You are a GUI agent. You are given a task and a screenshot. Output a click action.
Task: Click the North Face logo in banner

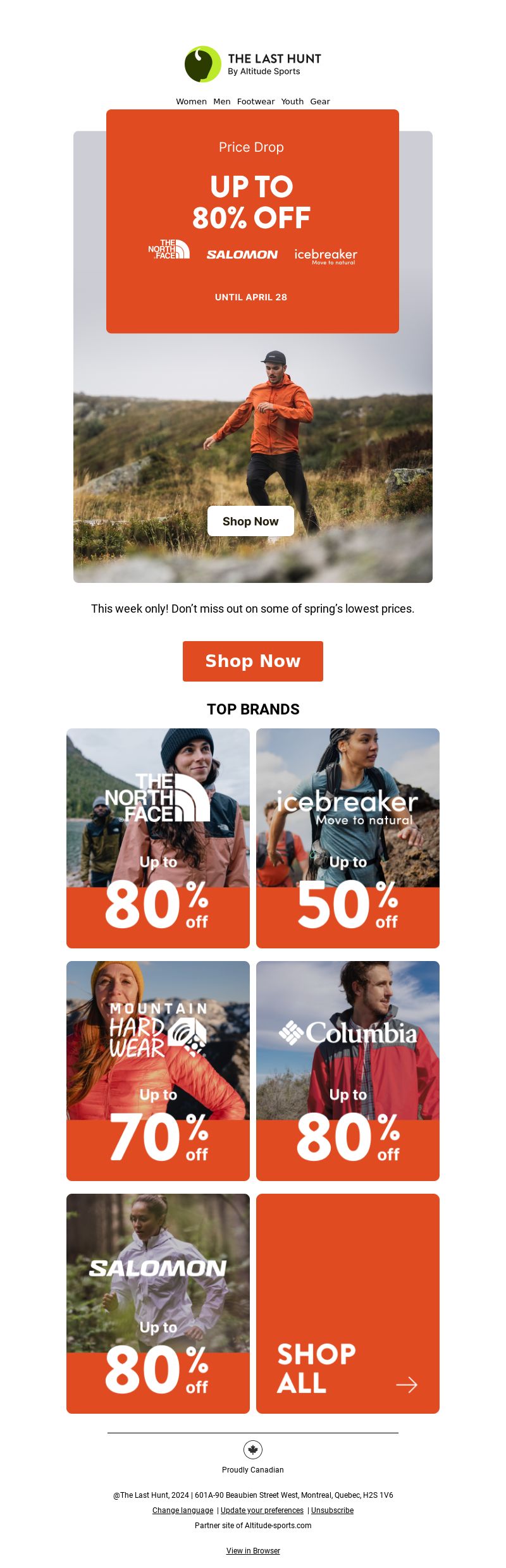click(x=169, y=249)
